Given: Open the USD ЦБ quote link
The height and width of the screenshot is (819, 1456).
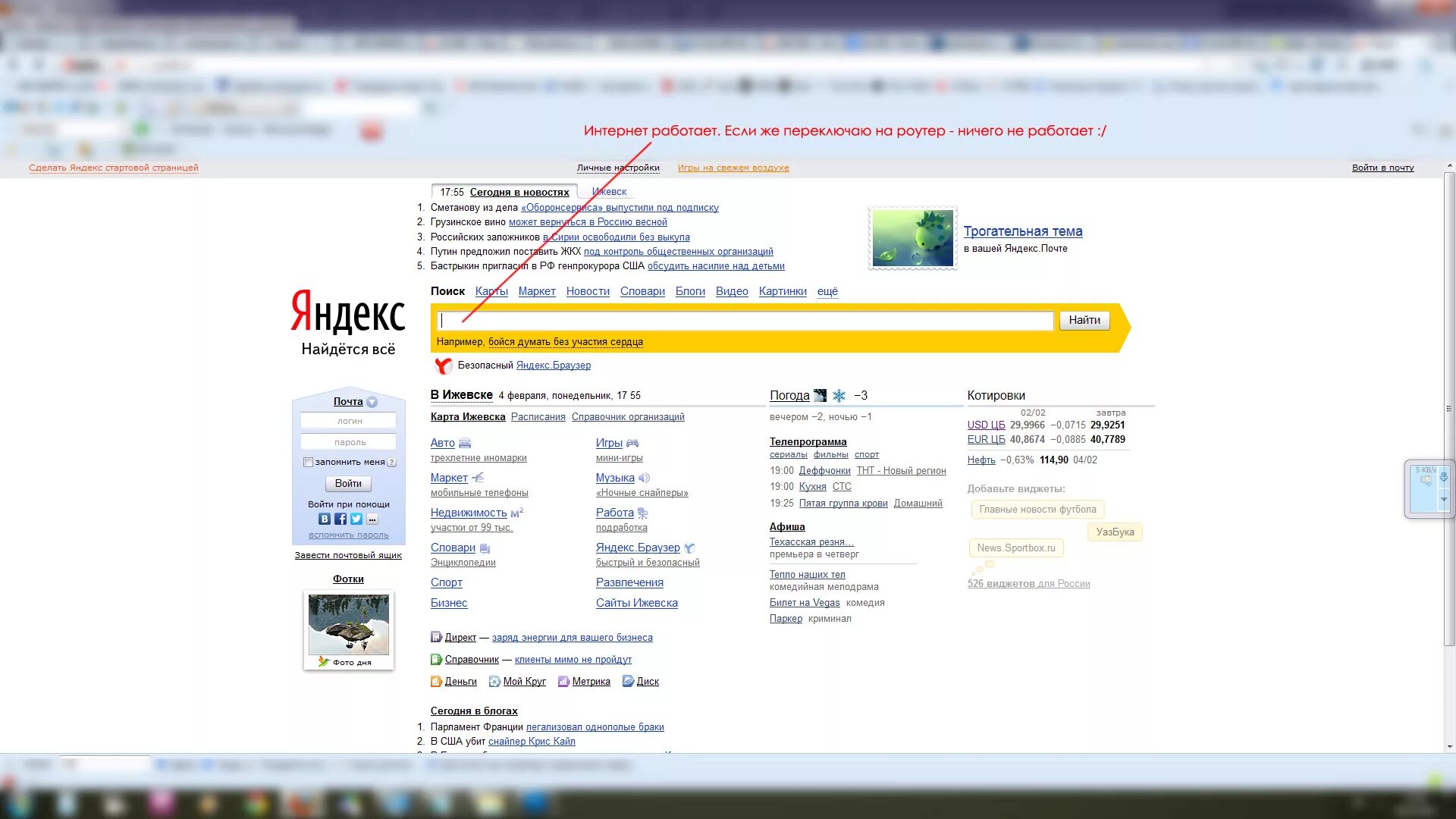Looking at the screenshot, I should (x=986, y=425).
